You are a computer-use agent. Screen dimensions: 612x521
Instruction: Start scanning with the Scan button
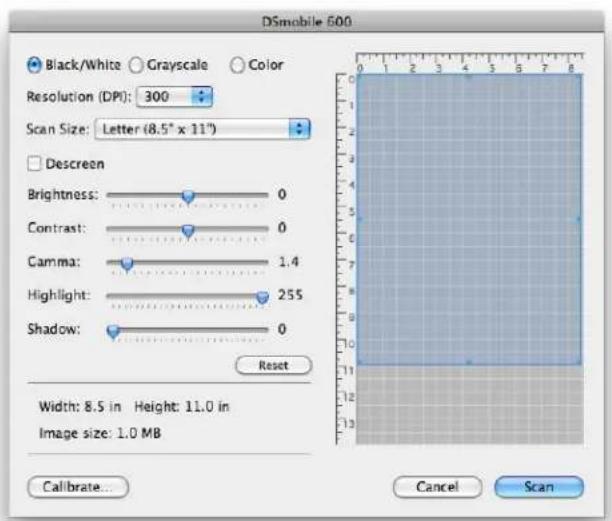click(539, 487)
